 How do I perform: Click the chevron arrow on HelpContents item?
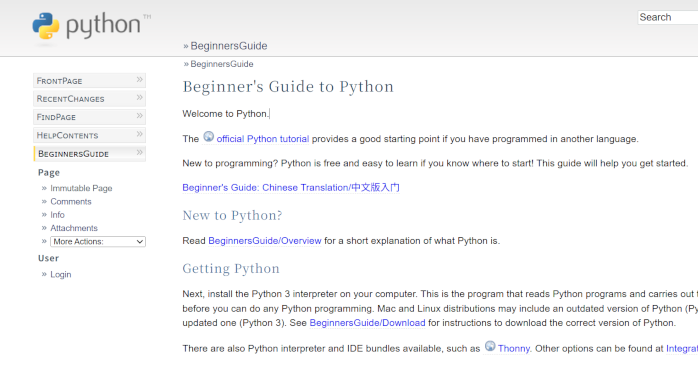pos(139,134)
